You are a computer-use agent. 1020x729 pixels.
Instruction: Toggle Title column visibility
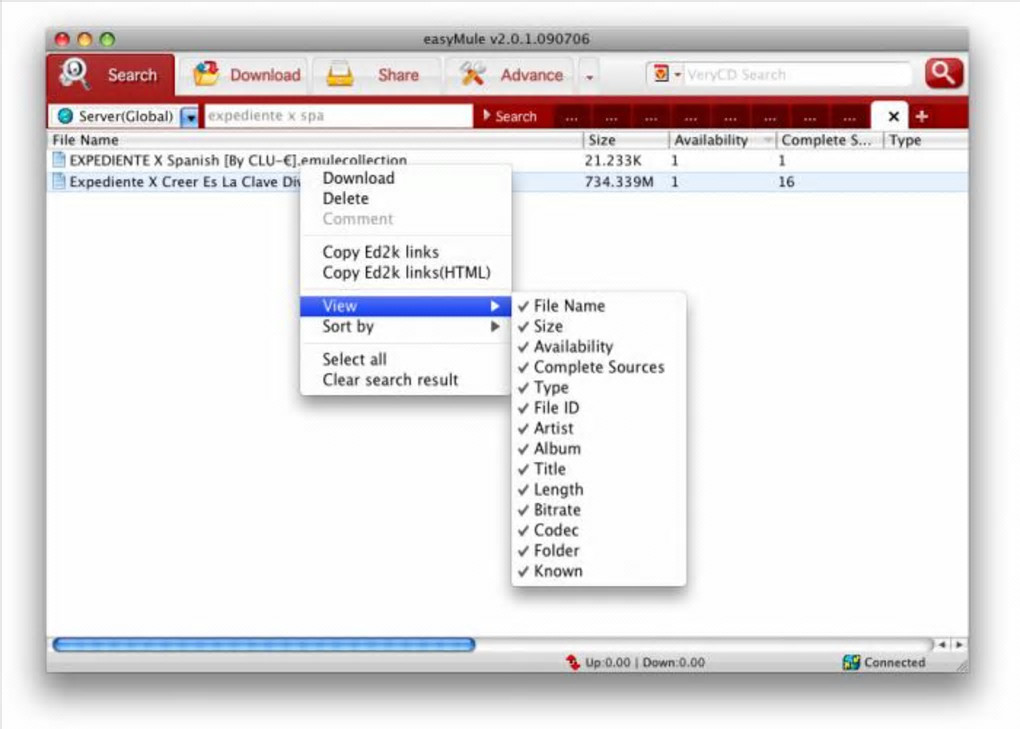click(x=599, y=469)
